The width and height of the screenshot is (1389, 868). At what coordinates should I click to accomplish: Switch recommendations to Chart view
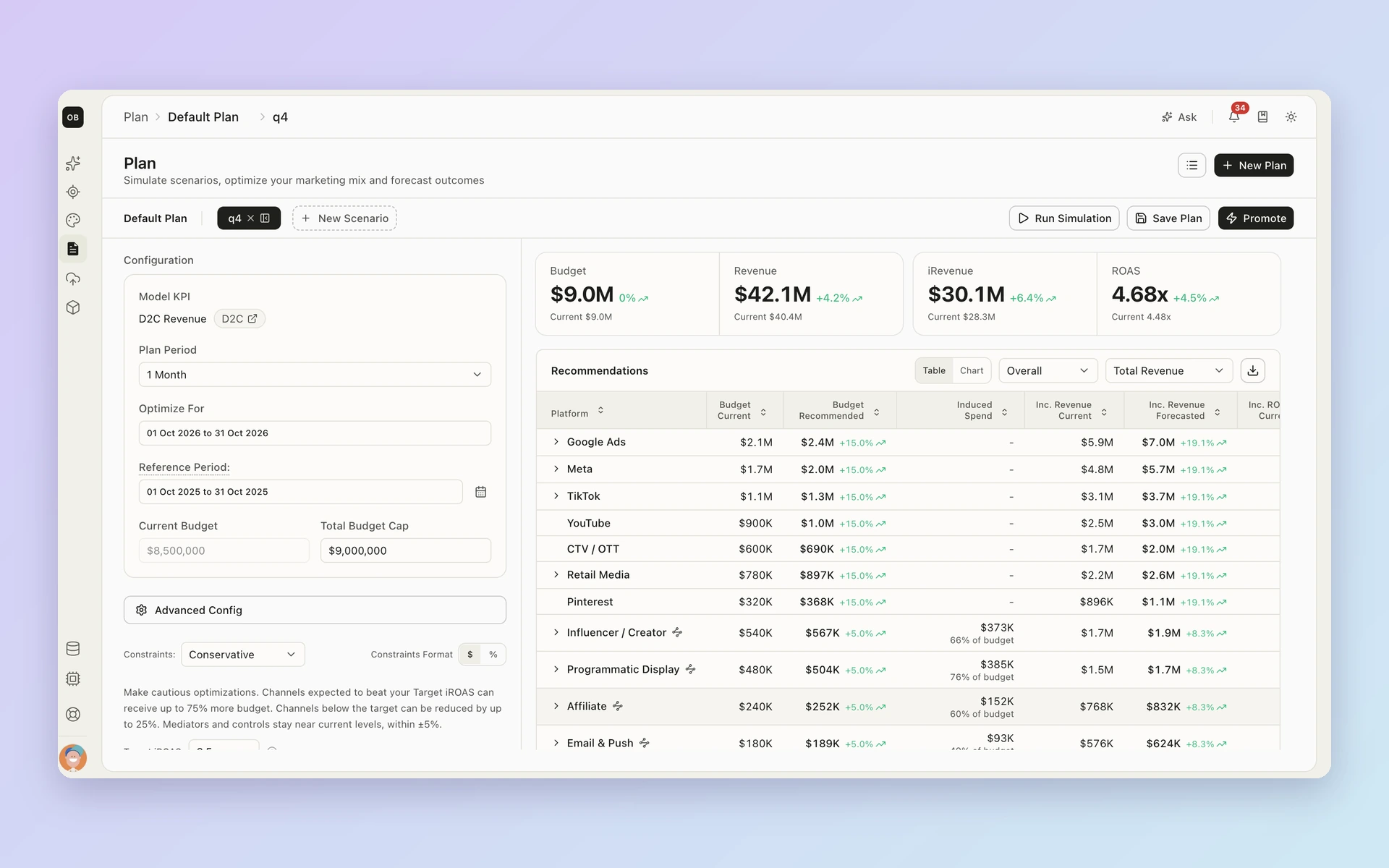tap(972, 370)
